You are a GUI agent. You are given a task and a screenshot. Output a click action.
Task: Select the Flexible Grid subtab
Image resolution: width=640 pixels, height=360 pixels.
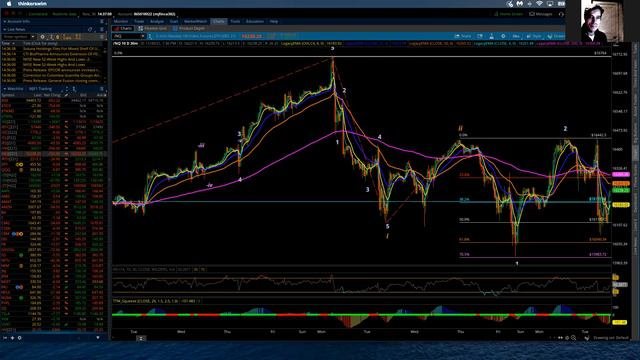tap(153, 29)
